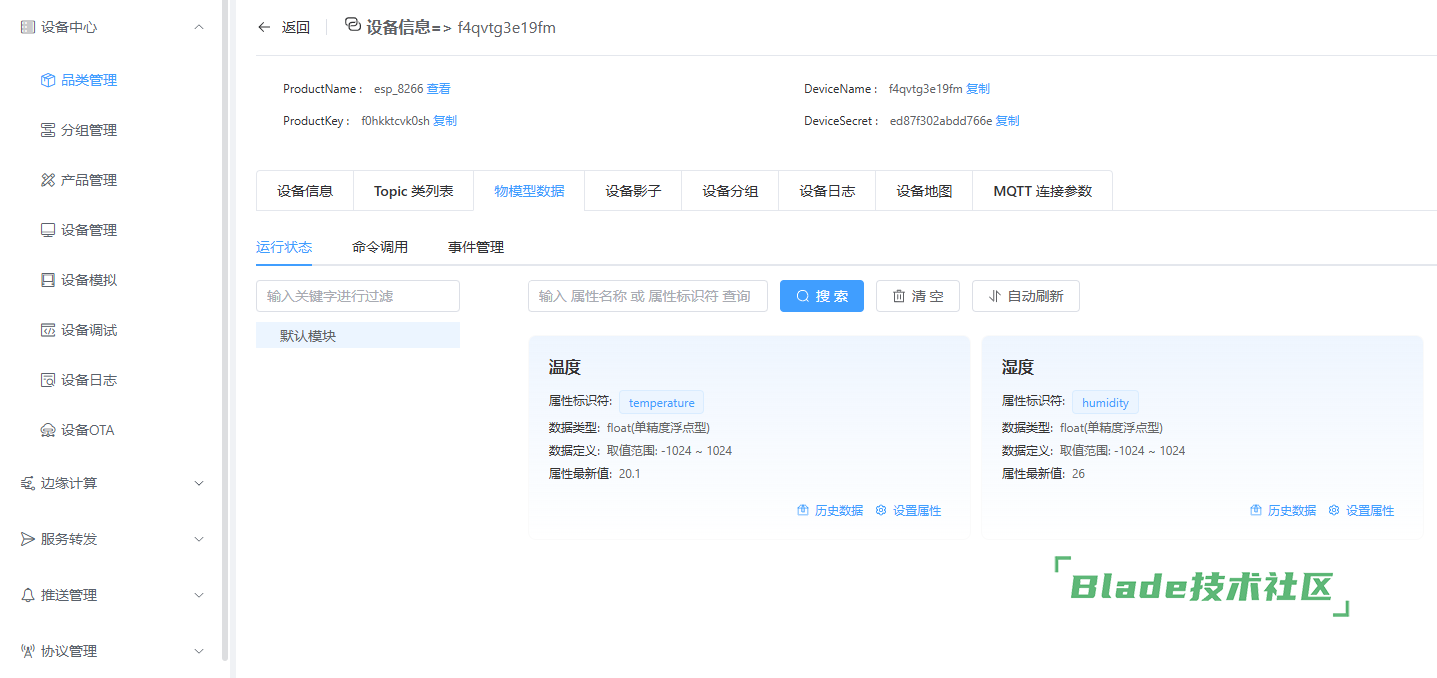This screenshot has width=1437, height=678.
Task: Open the MQTT 连接参数 tab
Action: point(1042,191)
